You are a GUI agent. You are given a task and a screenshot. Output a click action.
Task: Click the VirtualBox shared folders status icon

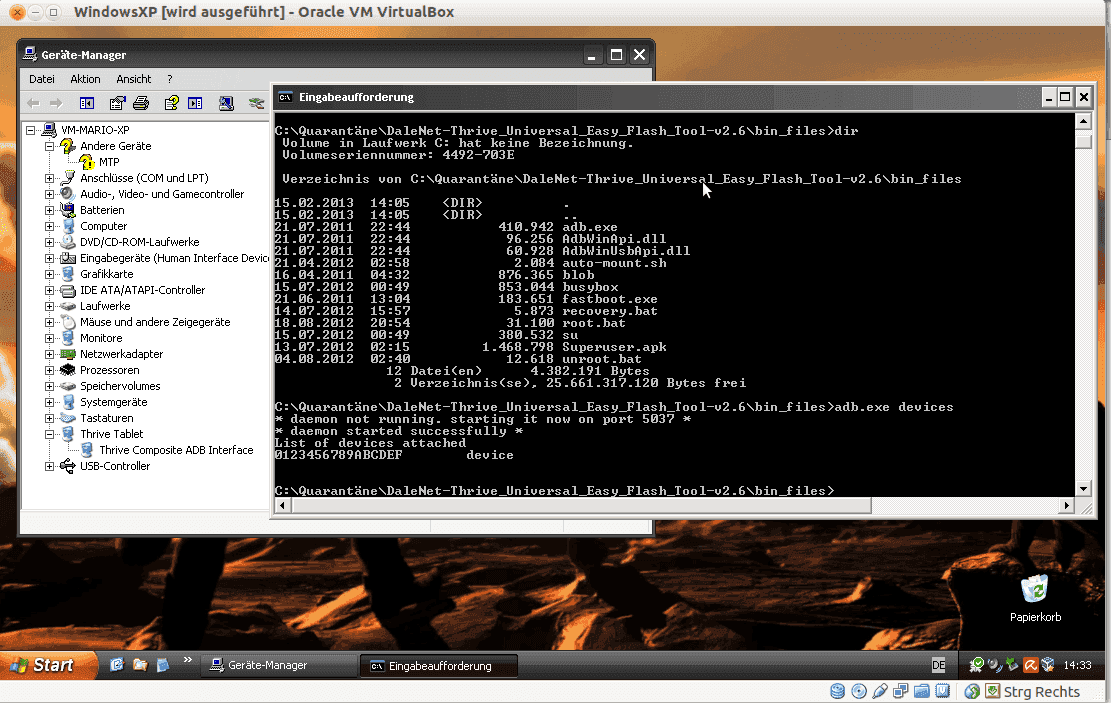(x=922, y=691)
